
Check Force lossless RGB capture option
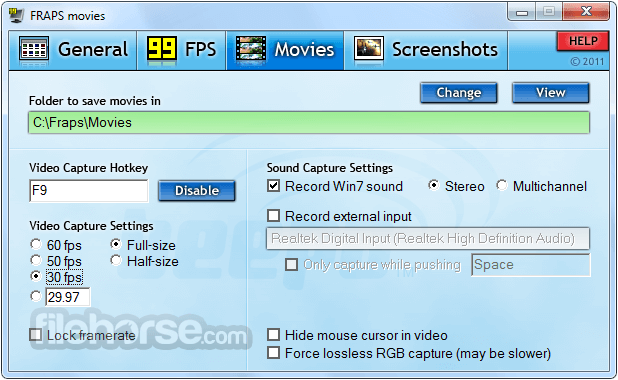[274, 353]
